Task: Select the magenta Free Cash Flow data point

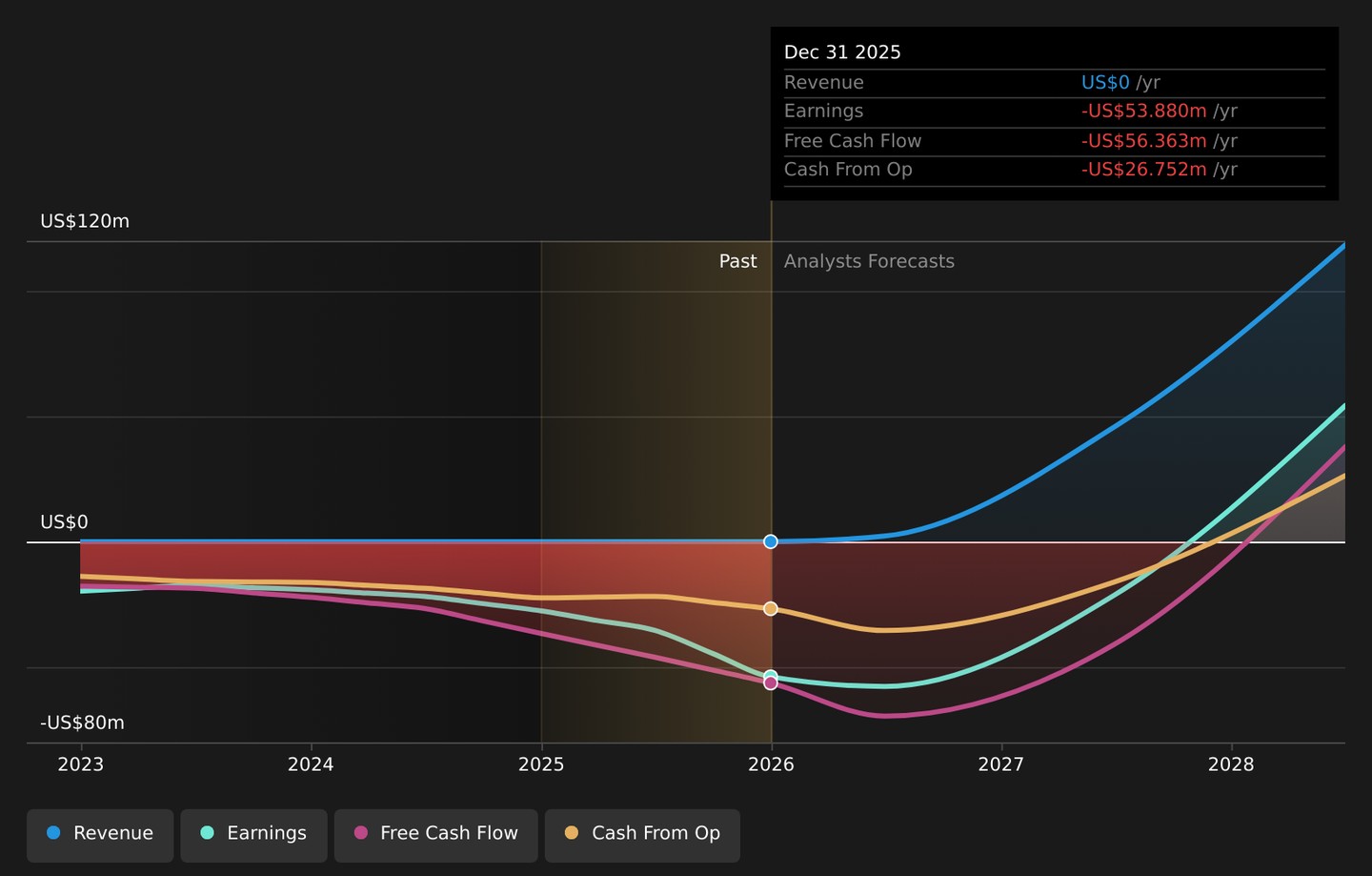Action: coord(771,682)
